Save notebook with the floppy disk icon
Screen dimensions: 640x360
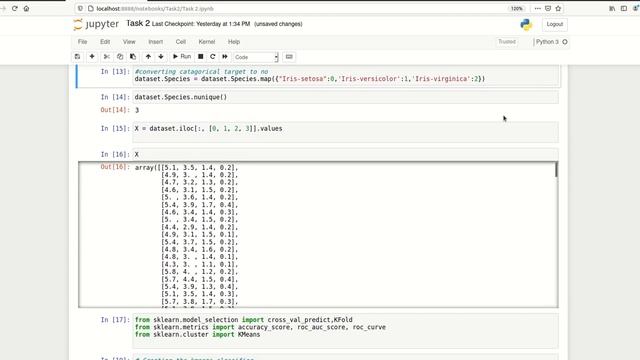78,57
